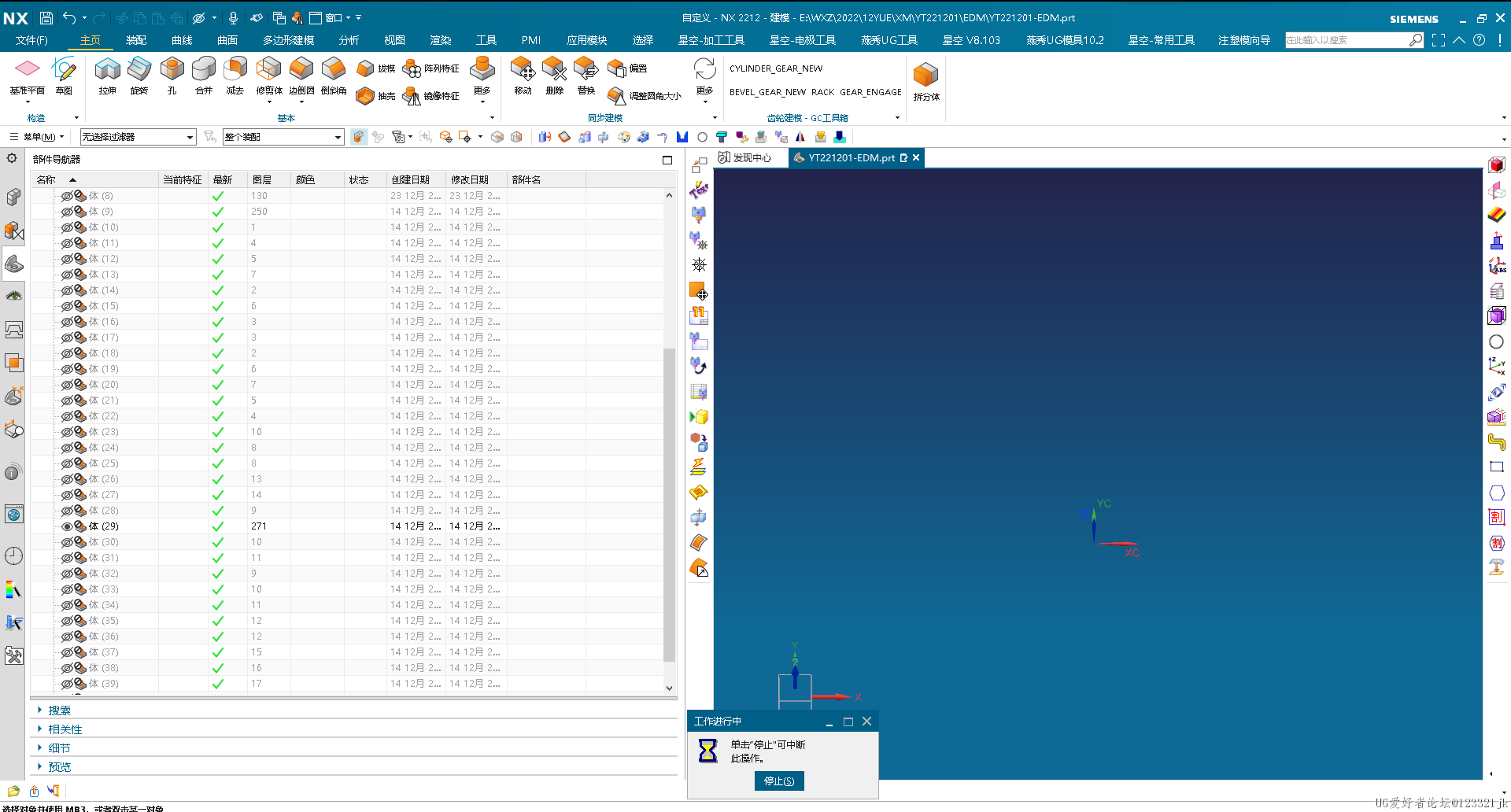Click the 孔 (Hole) feature icon
This screenshot has height=812, width=1511.
tap(172, 76)
